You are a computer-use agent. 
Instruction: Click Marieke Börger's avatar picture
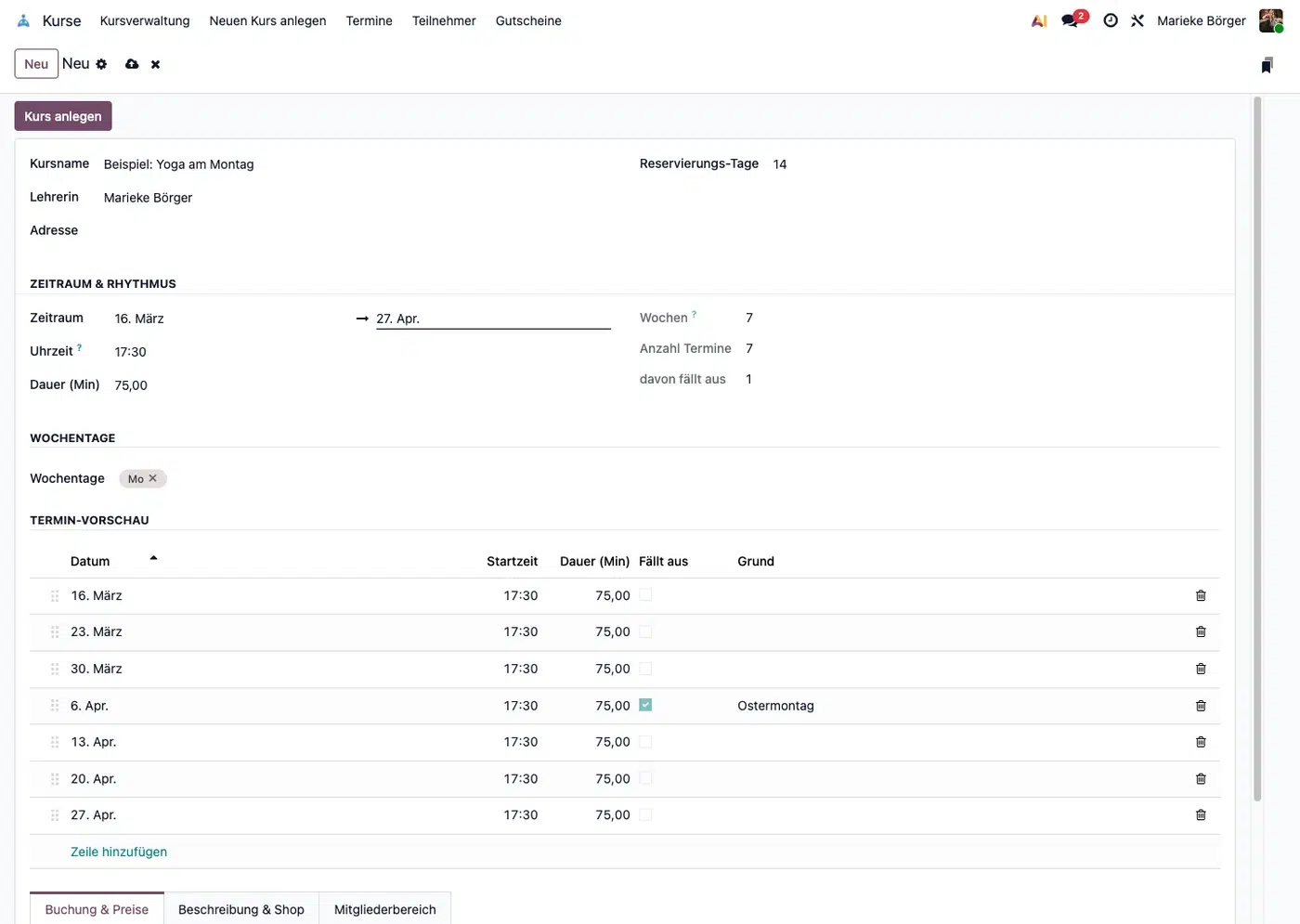(1270, 20)
